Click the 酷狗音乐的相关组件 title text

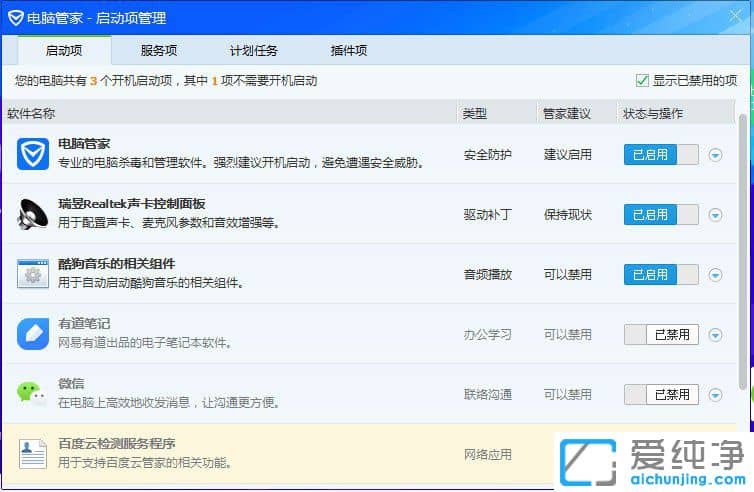(116, 264)
